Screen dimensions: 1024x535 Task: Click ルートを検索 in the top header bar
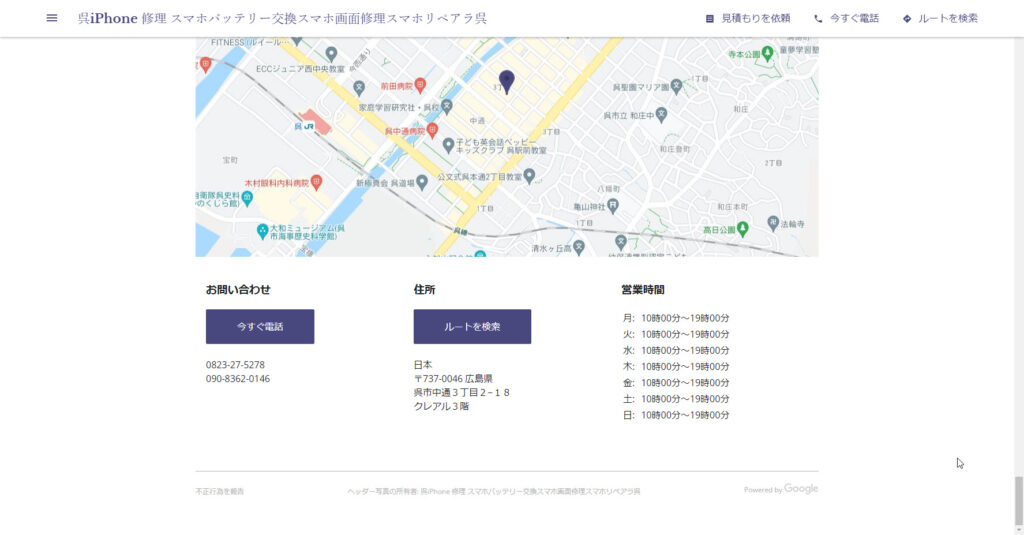940,18
